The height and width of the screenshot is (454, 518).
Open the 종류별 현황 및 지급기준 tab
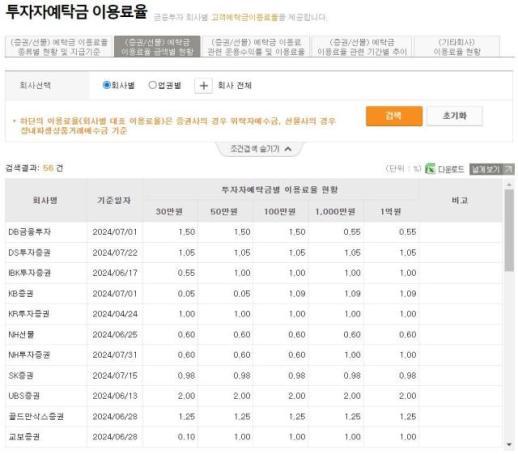[x=59, y=47]
